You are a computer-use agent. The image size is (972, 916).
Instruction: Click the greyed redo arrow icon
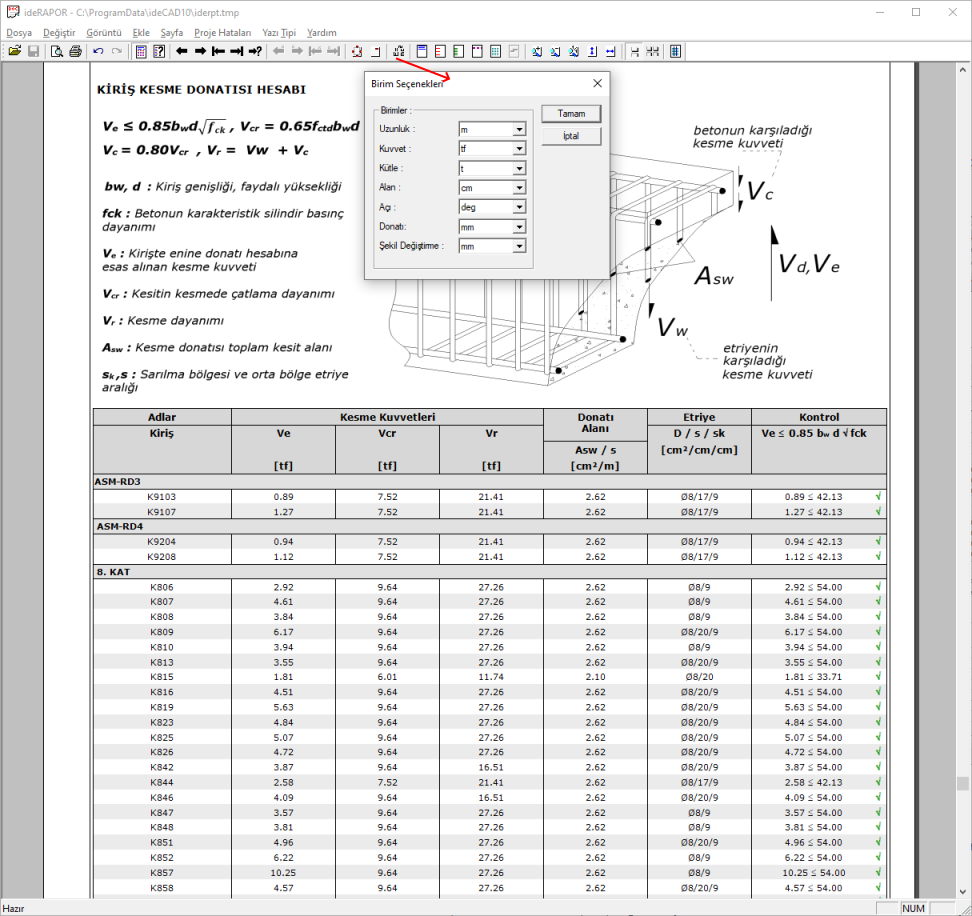tap(117, 51)
